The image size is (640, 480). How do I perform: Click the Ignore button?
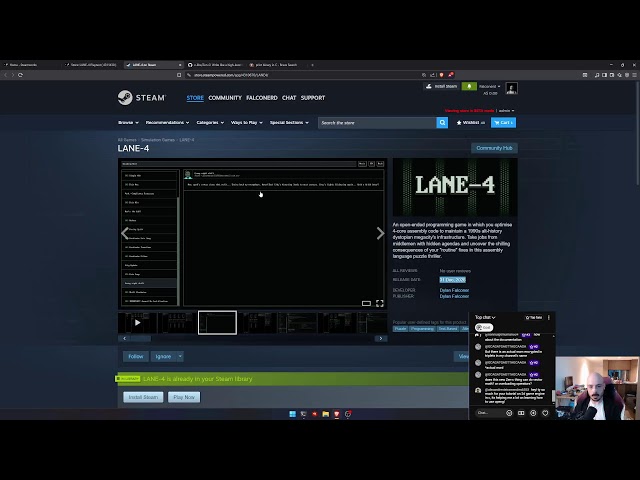pos(163,356)
